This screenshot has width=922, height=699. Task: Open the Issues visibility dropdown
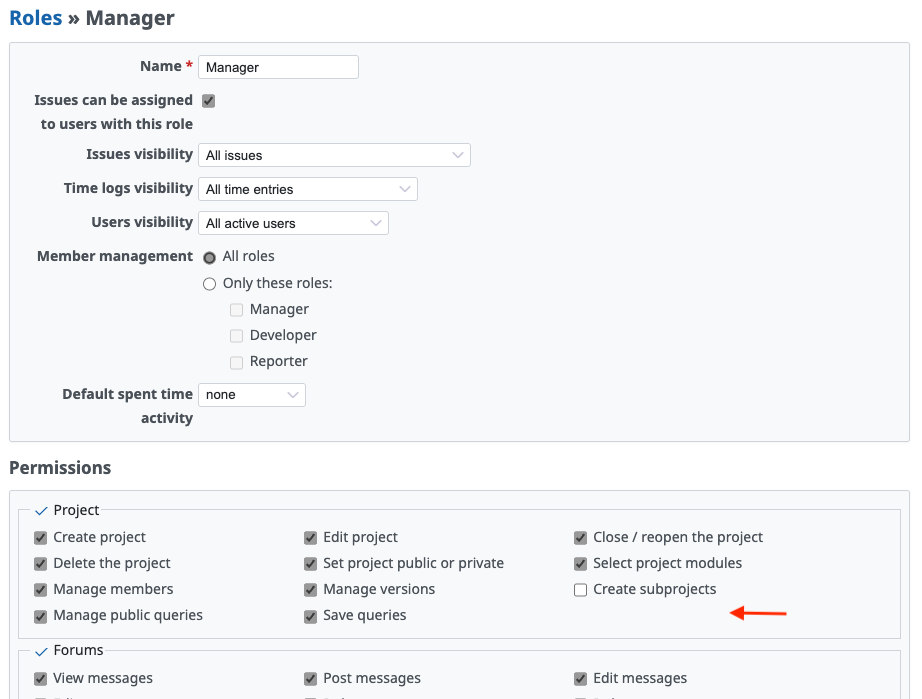point(334,155)
